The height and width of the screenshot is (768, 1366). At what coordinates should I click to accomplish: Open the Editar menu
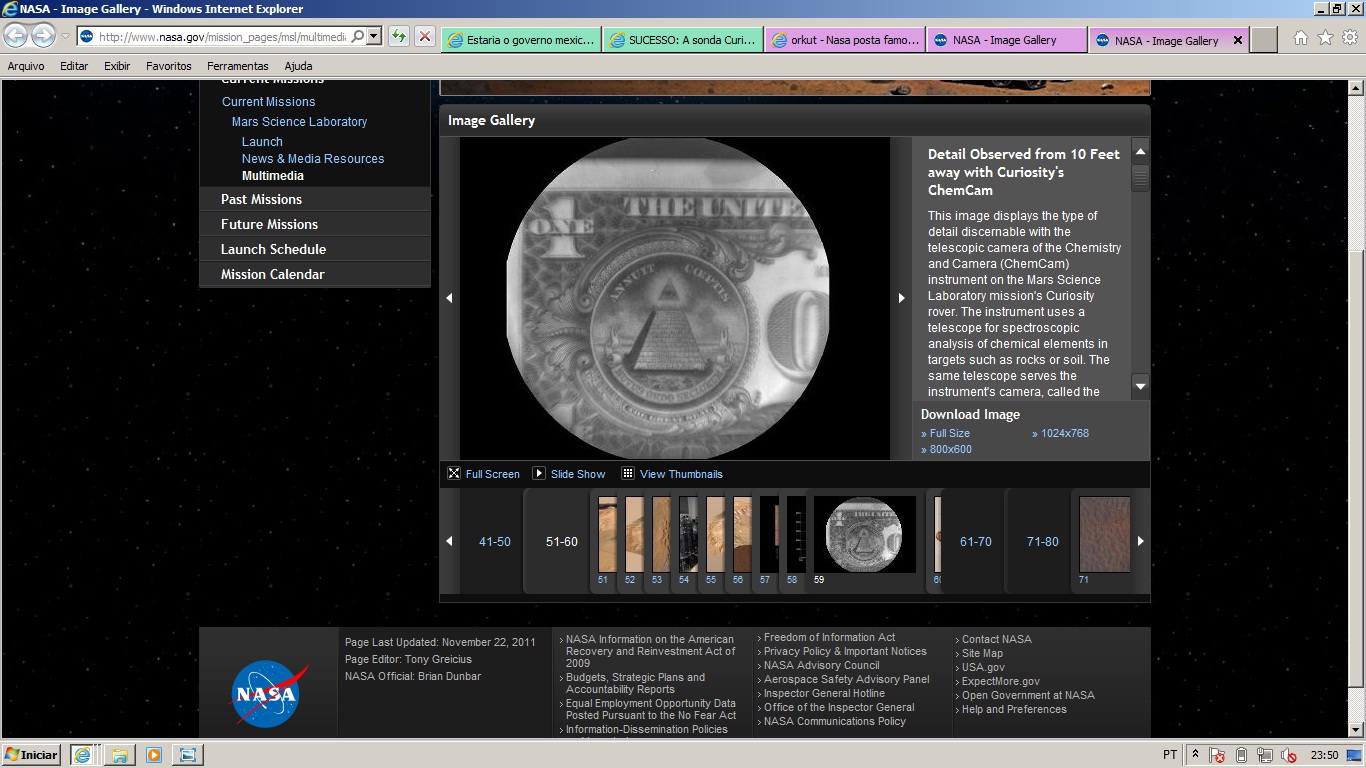coord(74,66)
